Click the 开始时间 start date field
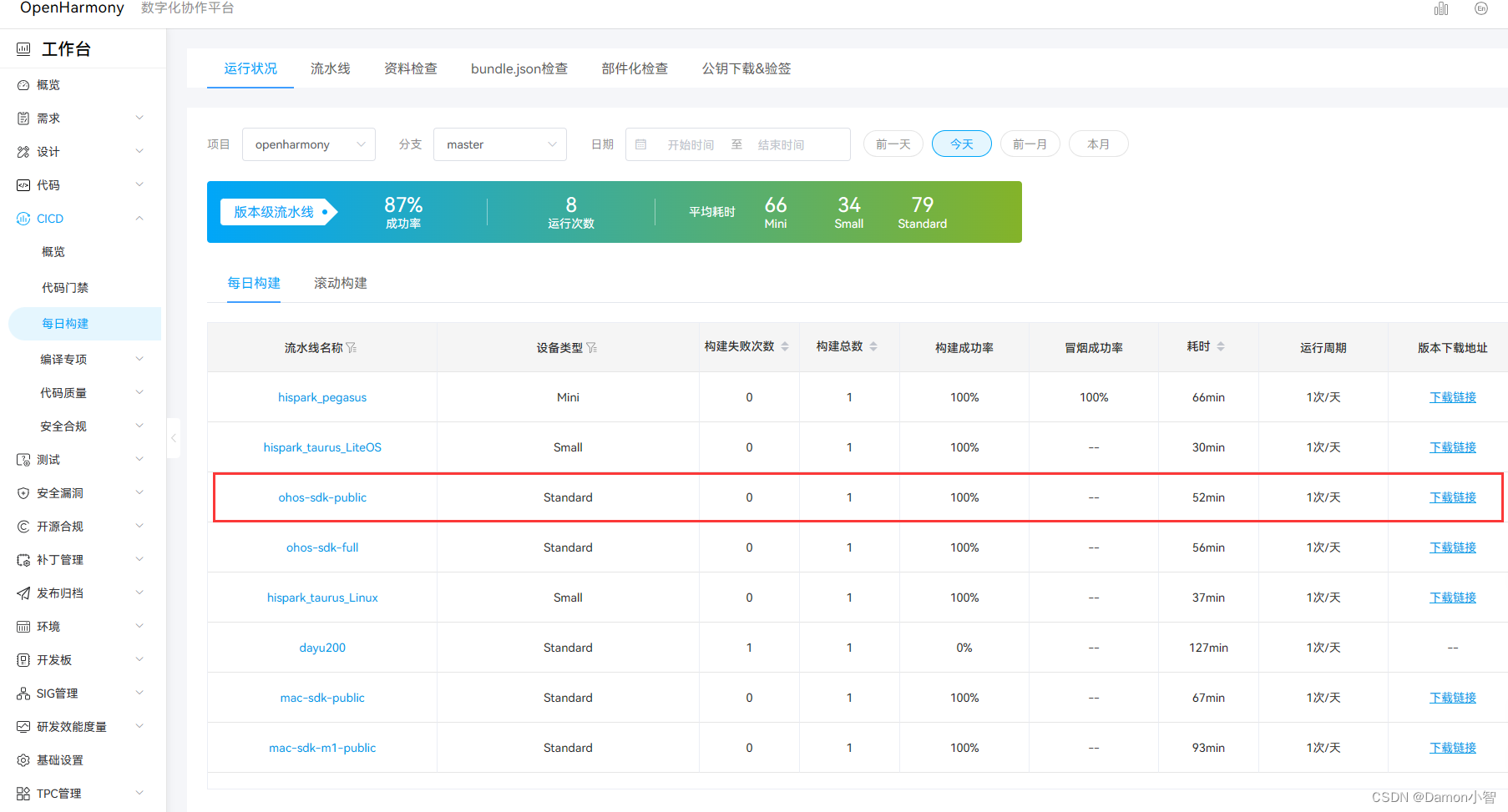Screen dimensions: 1508x812 [691, 144]
